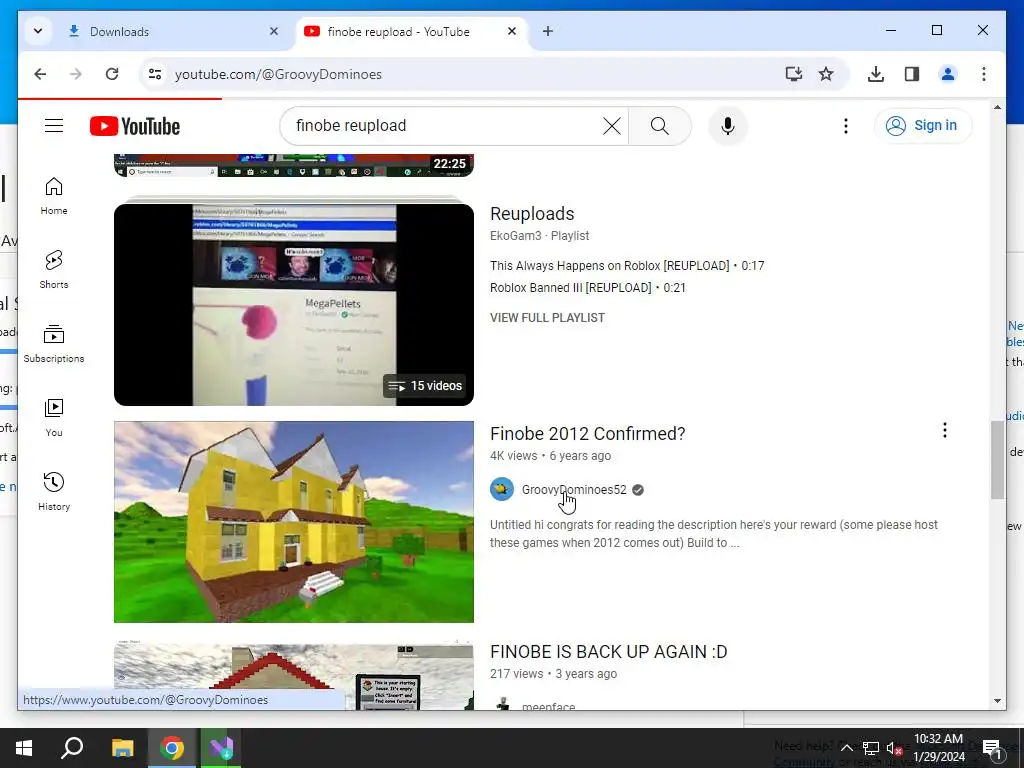Click the browser forward arrow
The width and height of the screenshot is (1024, 768).
[76, 74]
